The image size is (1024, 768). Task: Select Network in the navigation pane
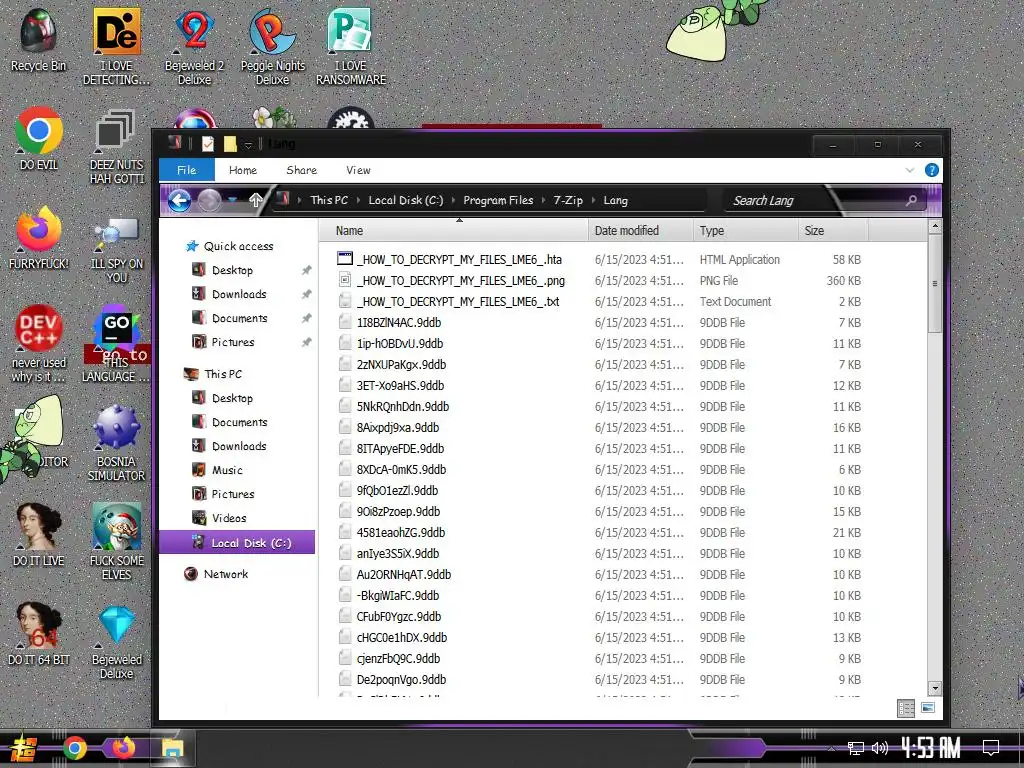pyautogui.click(x=226, y=574)
